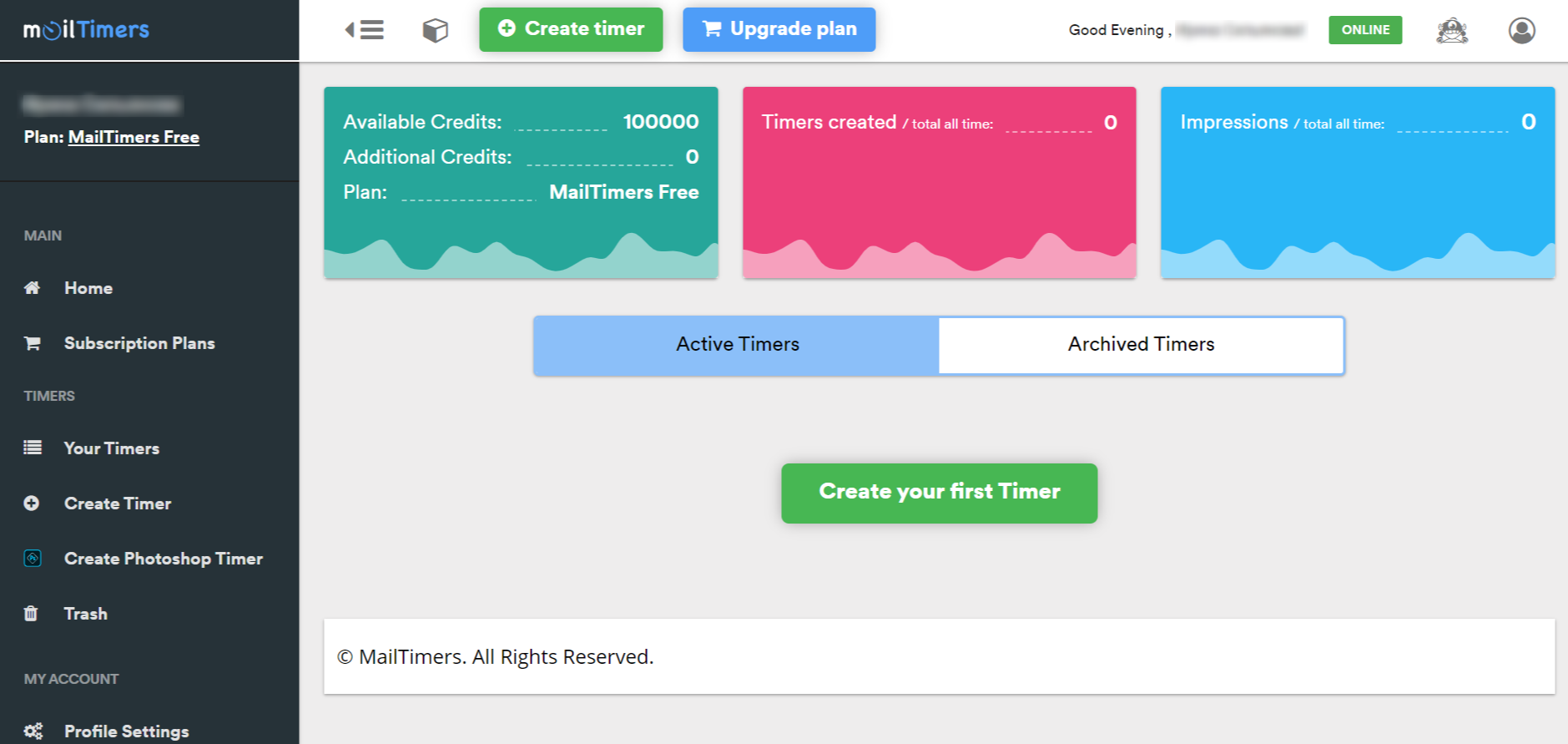Click the 3D box icon in top bar
The height and width of the screenshot is (744, 1568).
pyautogui.click(x=435, y=30)
